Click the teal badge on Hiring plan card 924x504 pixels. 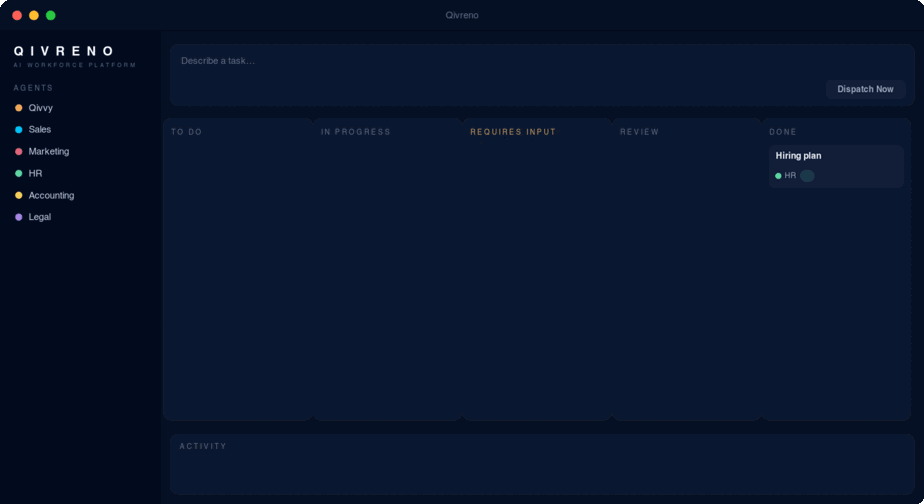click(x=807, y=176)
